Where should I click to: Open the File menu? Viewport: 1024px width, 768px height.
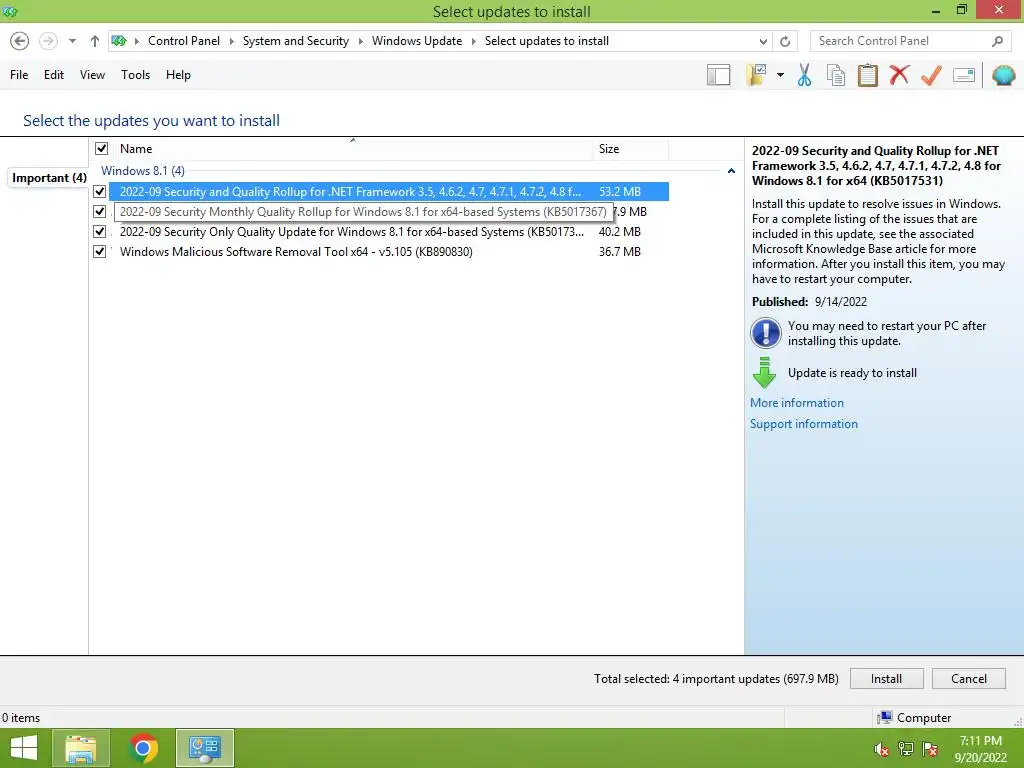(x=19, y=75)
